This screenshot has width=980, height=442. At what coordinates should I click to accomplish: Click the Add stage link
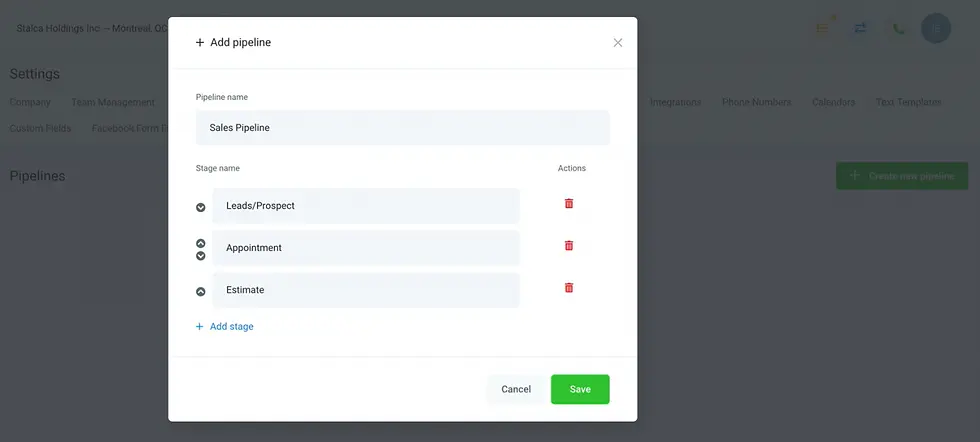coord(224,326)
